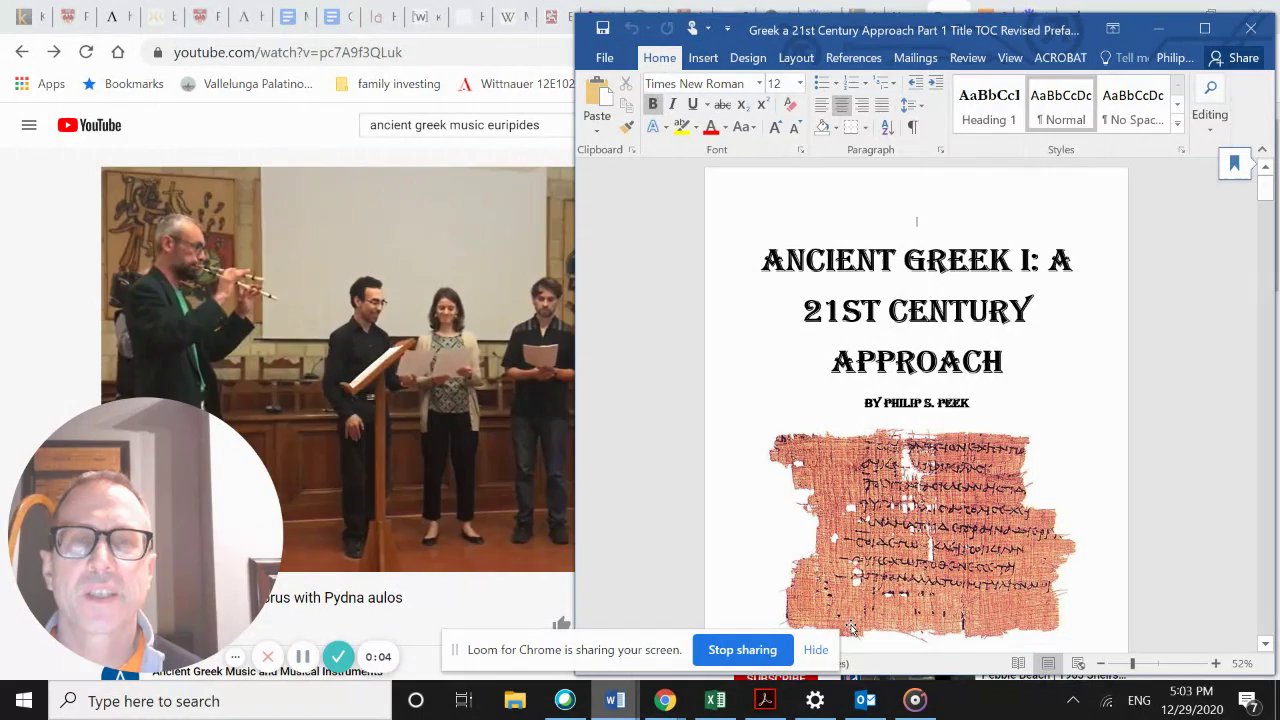Open the Insert ribbon tab
This screenshot has width=1280, height=720.
click(x=703, y=58)
